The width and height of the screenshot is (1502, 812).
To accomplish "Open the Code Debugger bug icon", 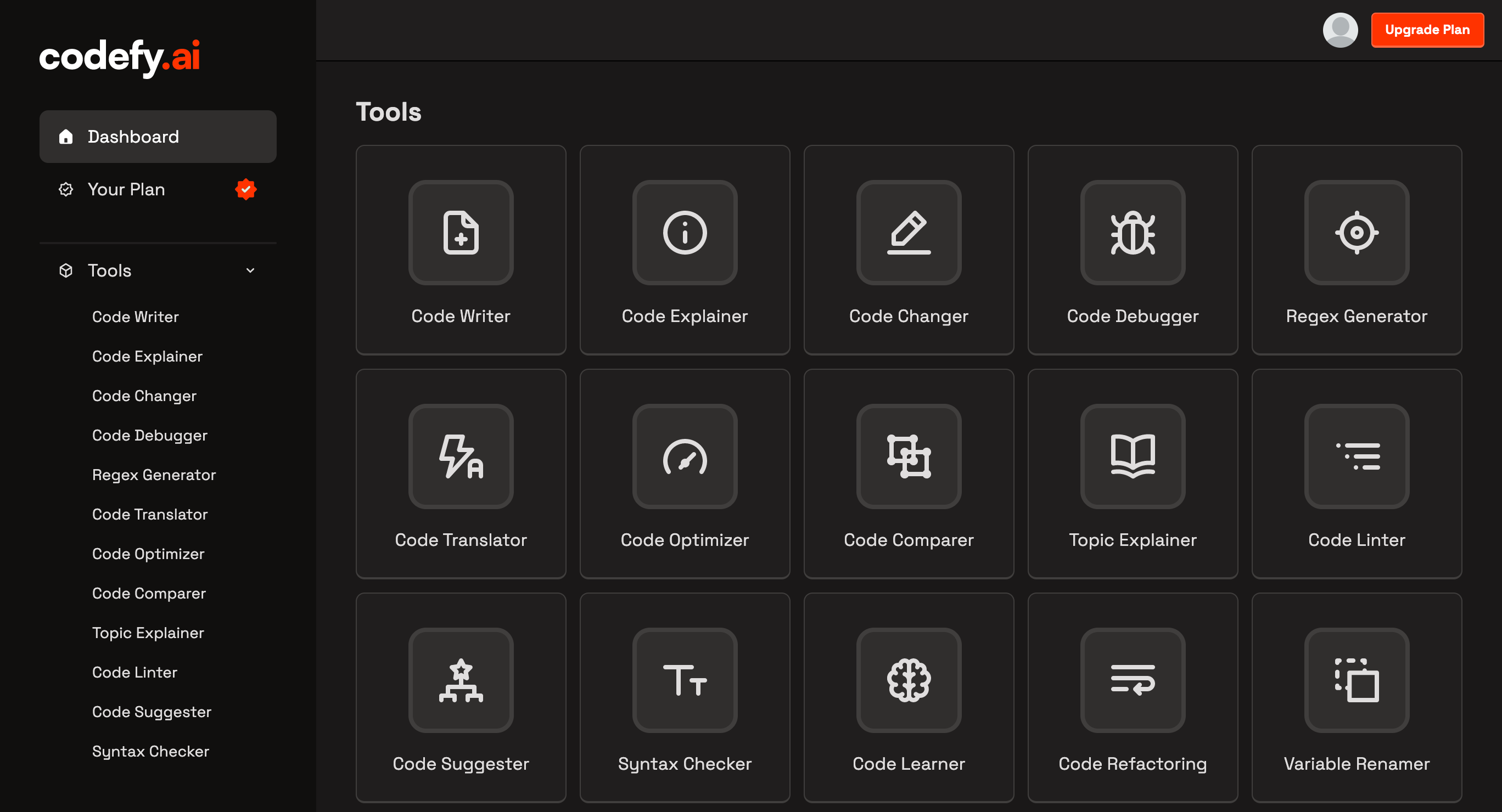I will tap(1133, 233).
